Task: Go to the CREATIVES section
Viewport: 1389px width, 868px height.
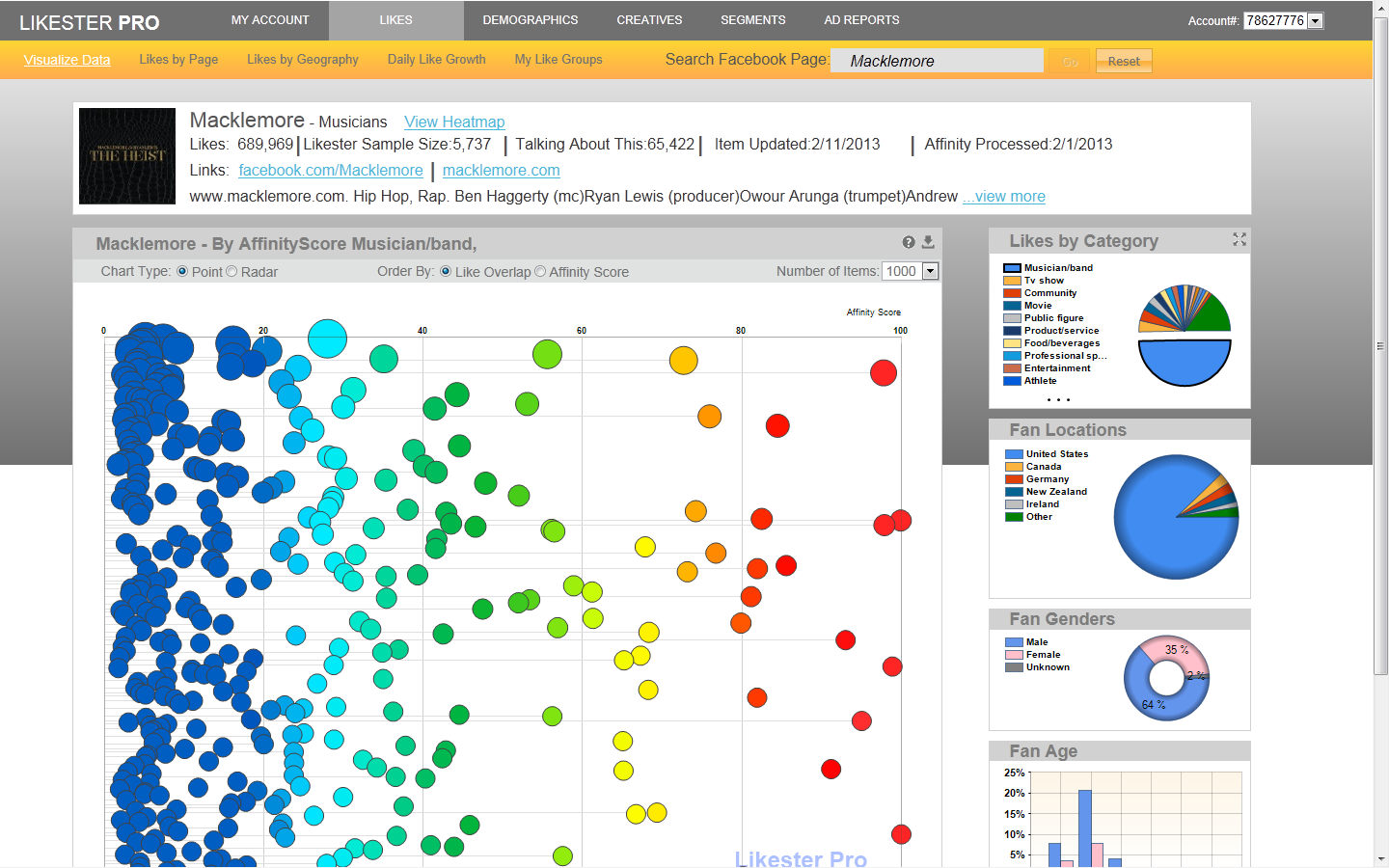Action: pos(649,20)
